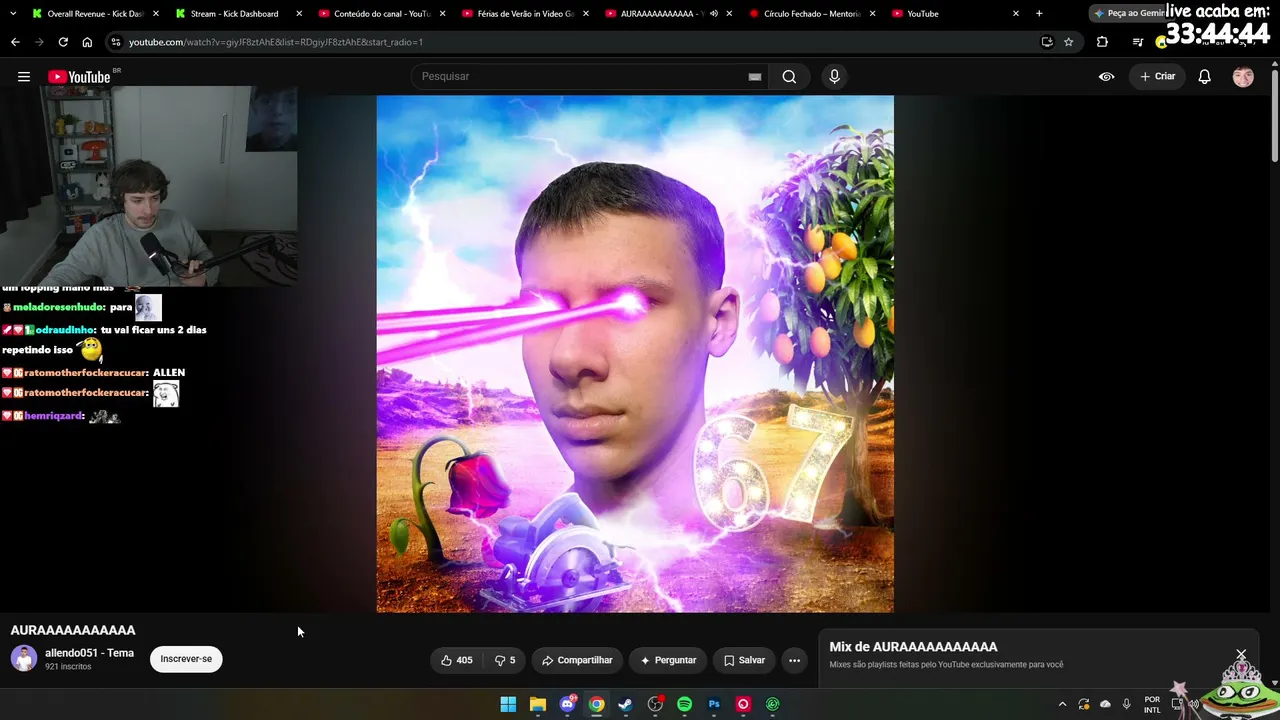Close the Stream - Kick Dashboard tab
The width and height of the screenshot is (1280, 720).
click(x=299, y=14)
